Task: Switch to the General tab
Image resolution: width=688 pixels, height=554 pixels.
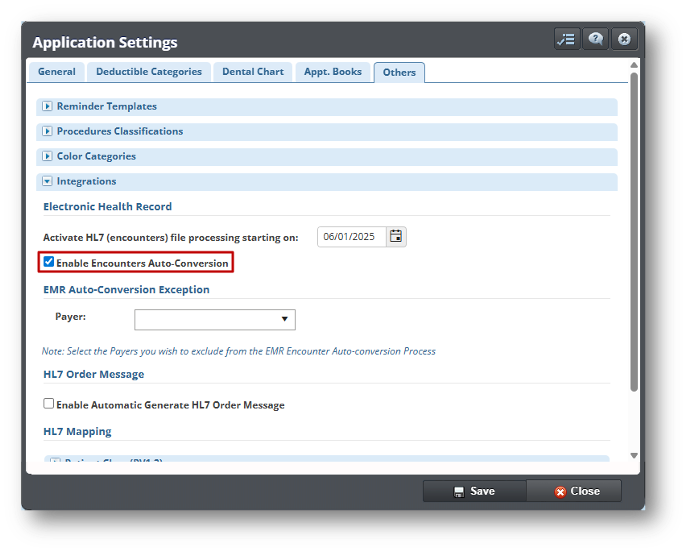Action: coord(57,72)
